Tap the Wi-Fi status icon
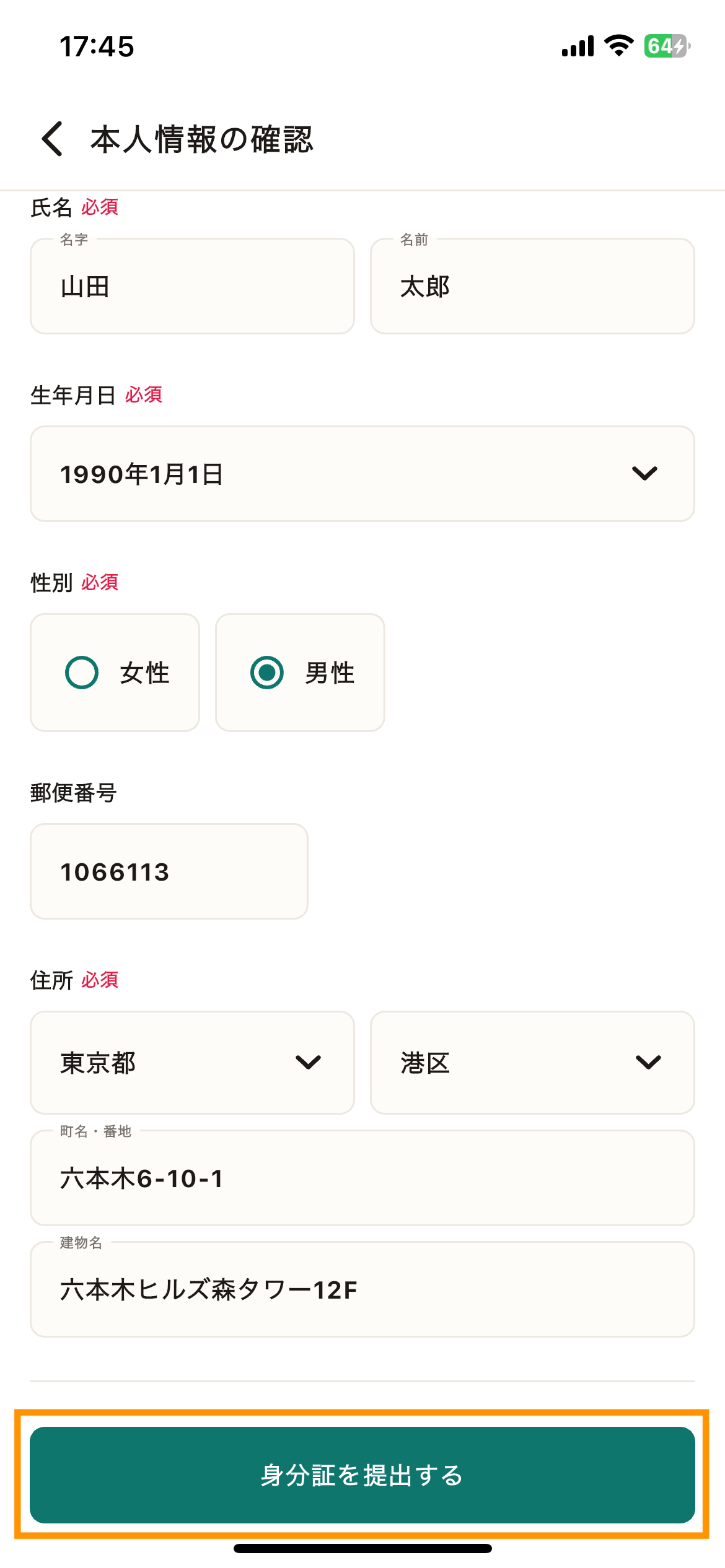The width and height of the screenshot is (725, 1568). click(x=618, y=46)
